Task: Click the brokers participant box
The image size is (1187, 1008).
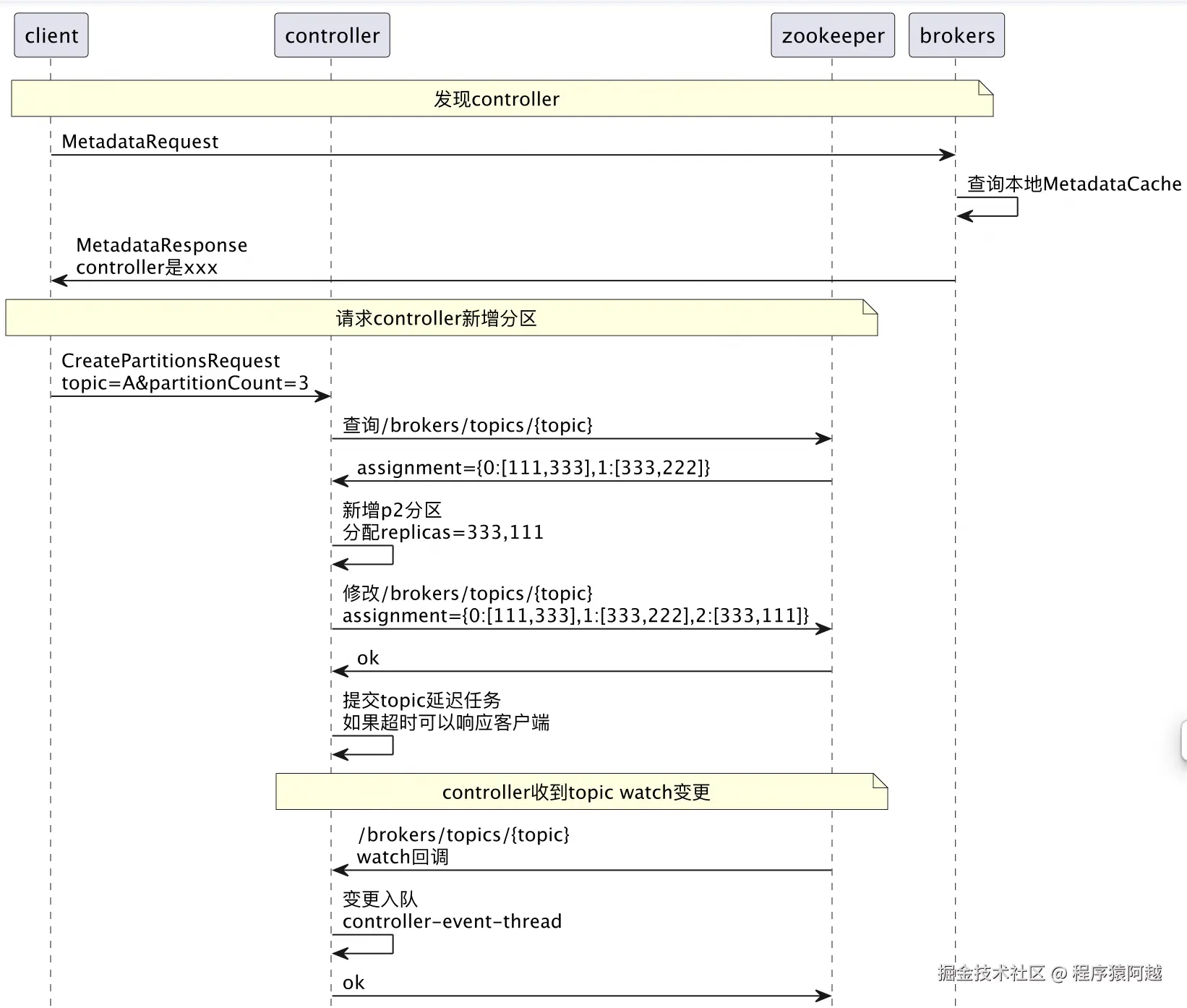Action: click(x=957, y=35)
